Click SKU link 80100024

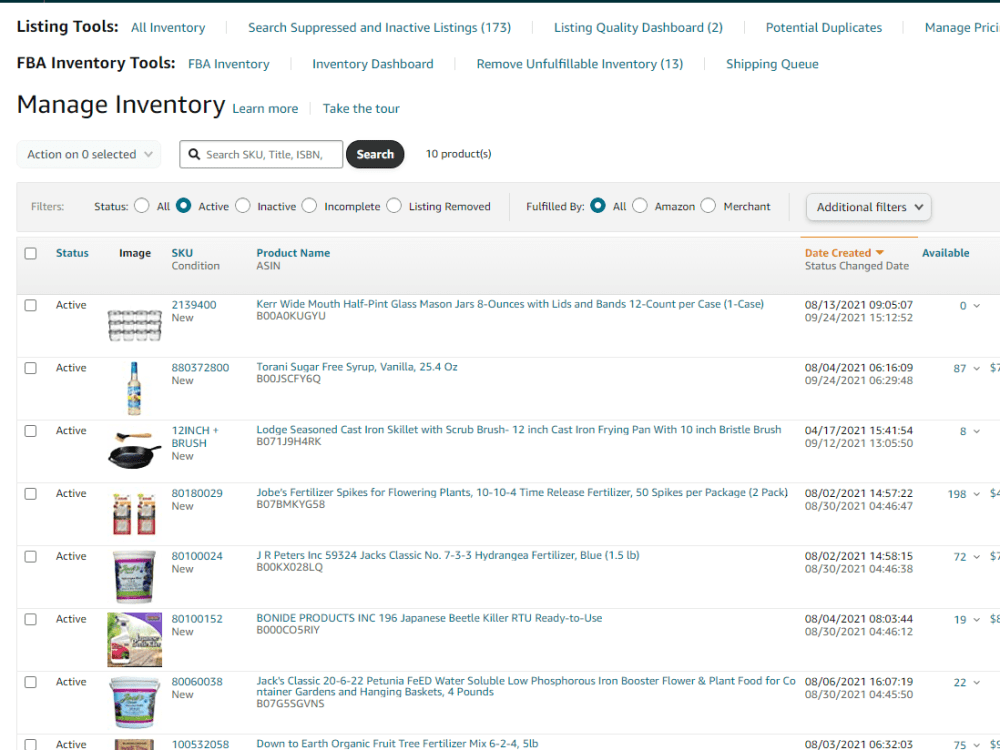(x=197, y=556)
